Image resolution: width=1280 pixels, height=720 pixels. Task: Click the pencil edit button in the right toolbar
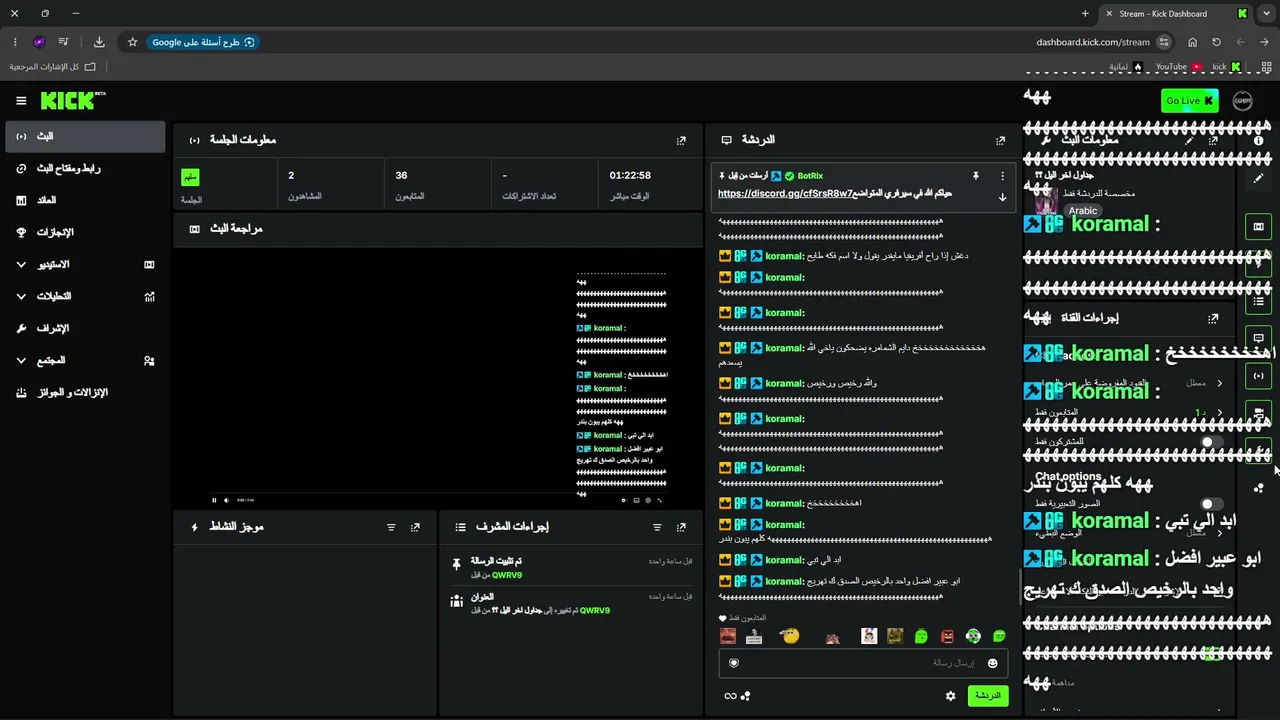1259,178
